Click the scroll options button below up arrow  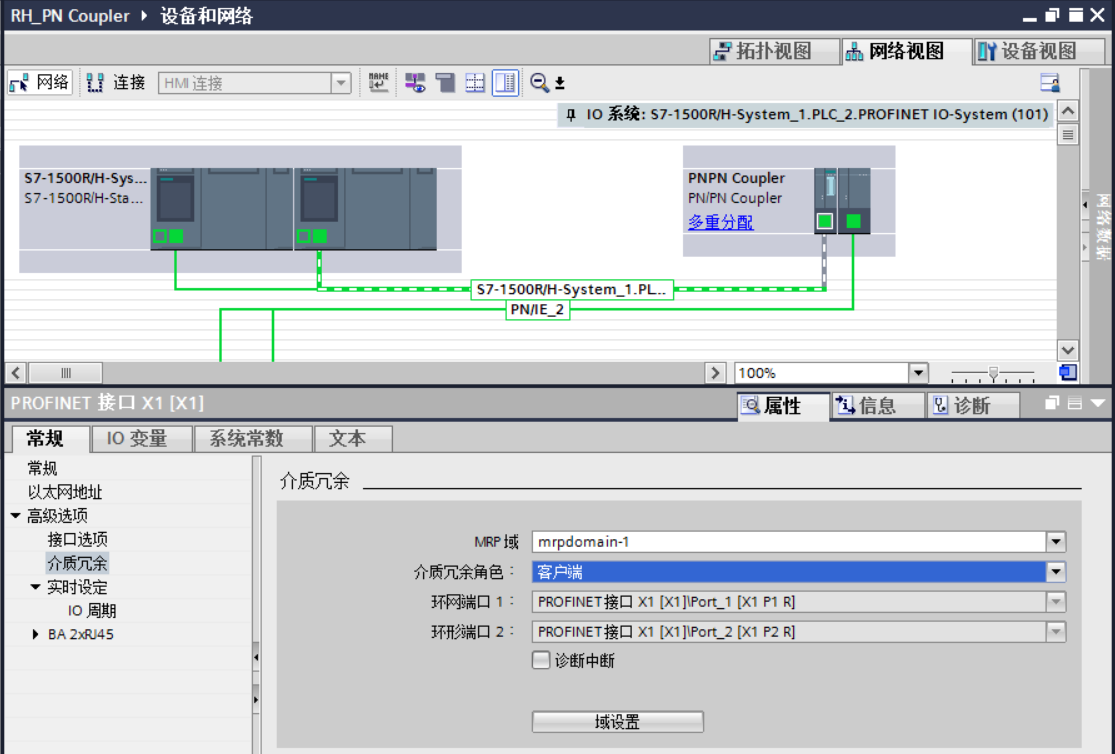tap(1067, 134)
